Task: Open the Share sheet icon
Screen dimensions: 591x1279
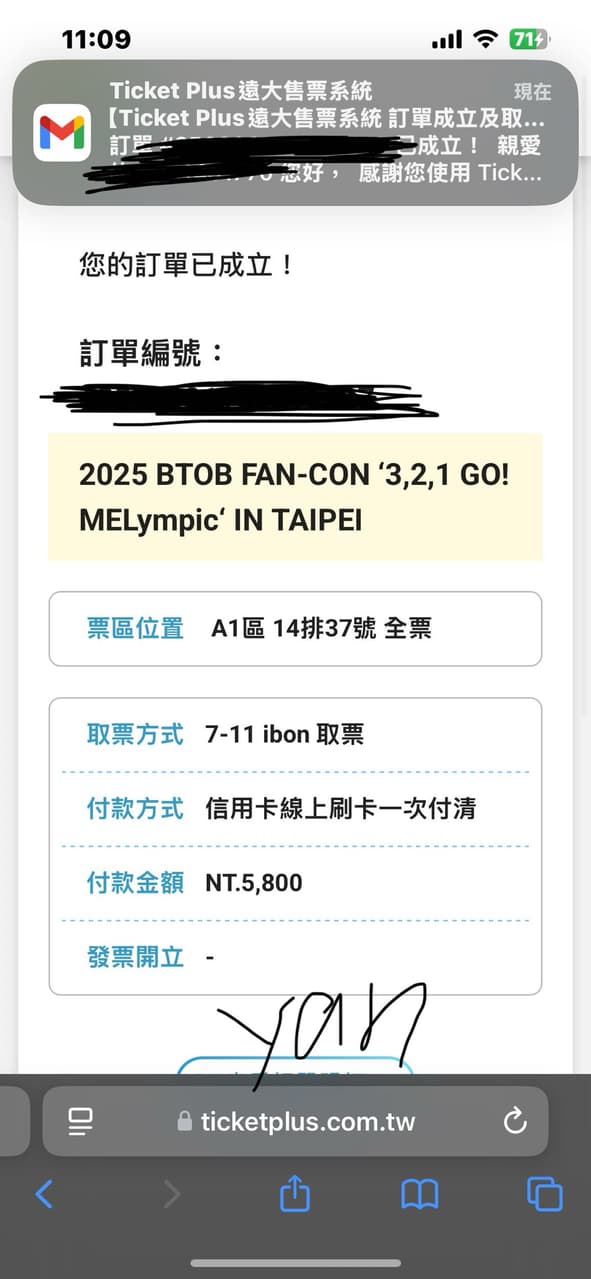Action: point(294,1193)
